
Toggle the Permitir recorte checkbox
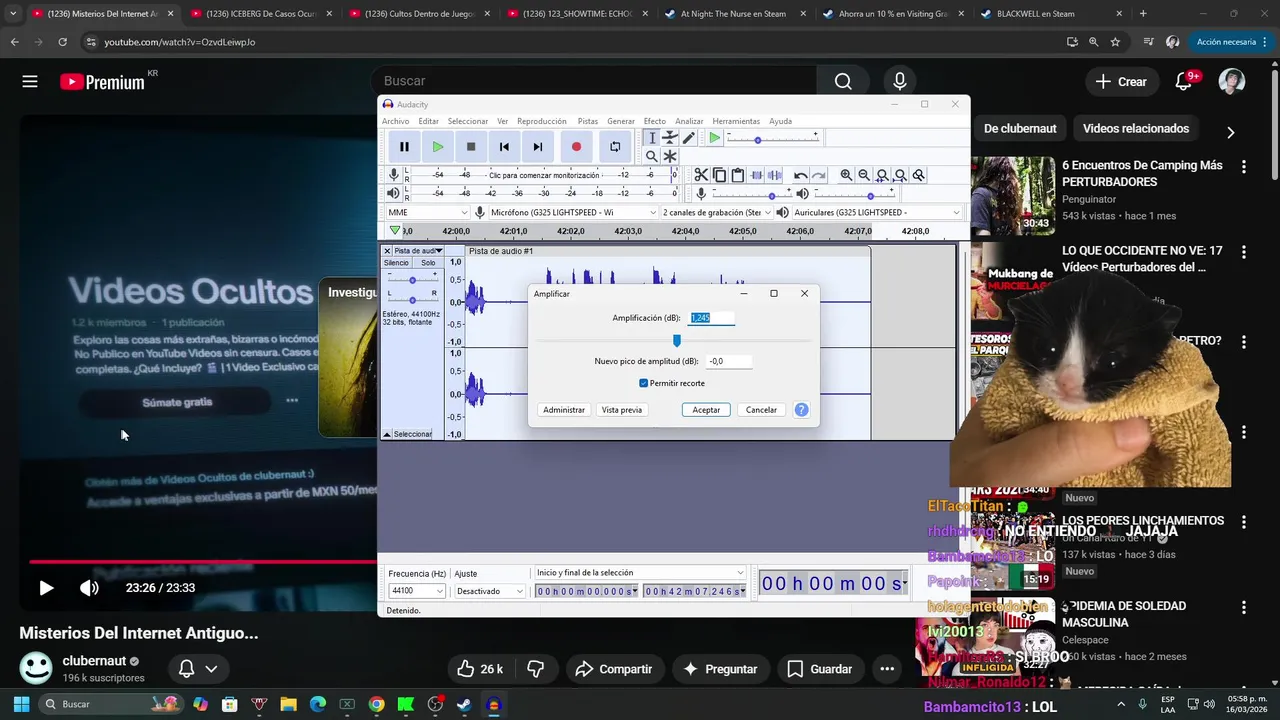643,383
